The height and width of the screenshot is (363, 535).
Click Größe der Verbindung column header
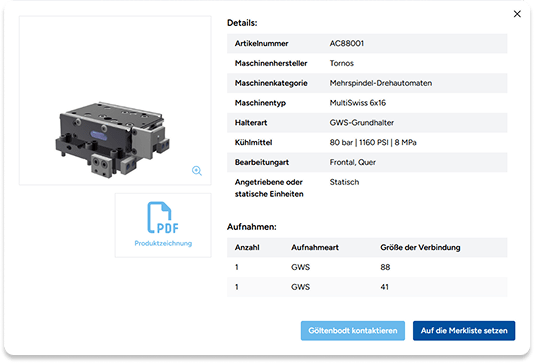420,247
